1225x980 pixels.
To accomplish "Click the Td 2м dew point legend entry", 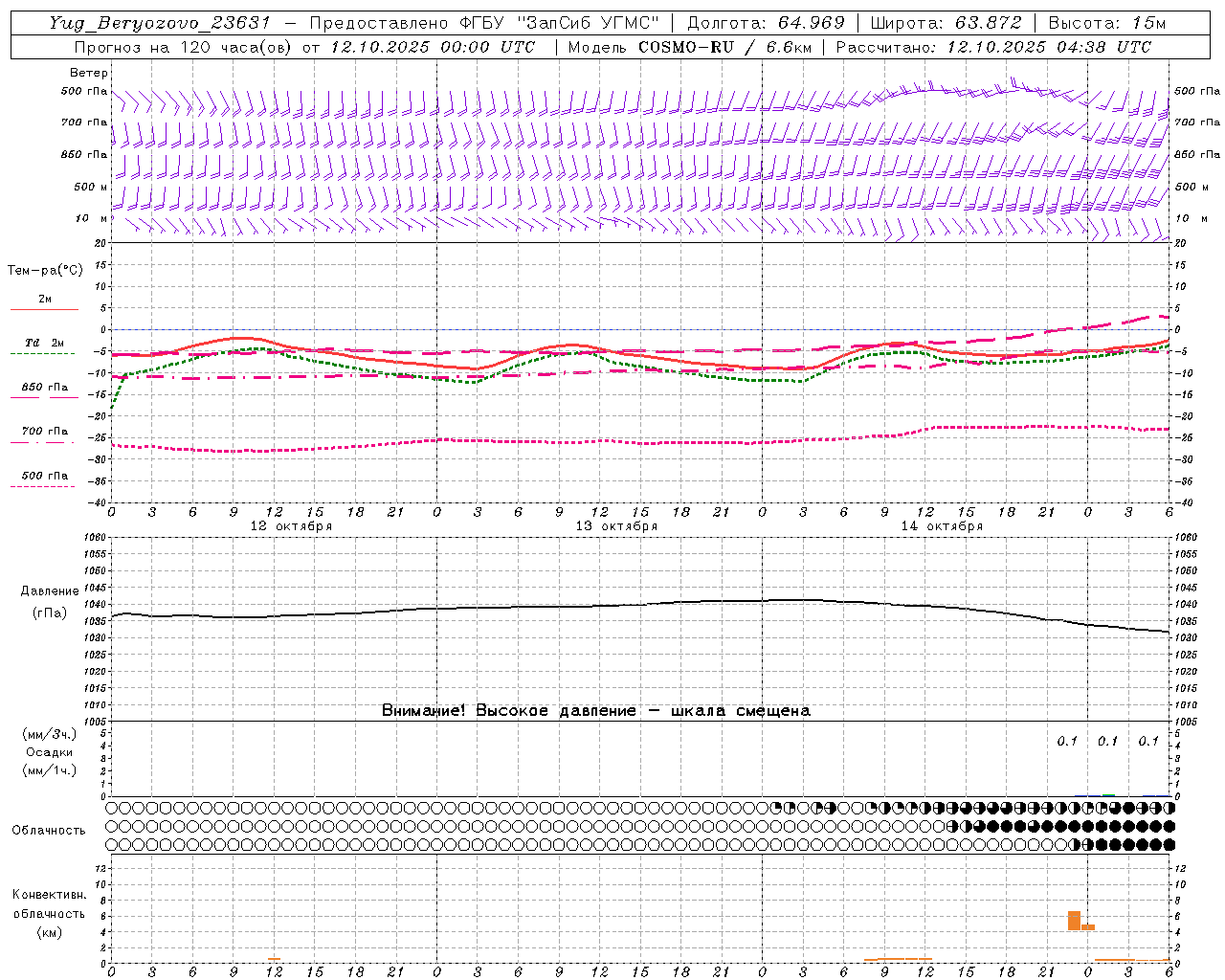I will click(44, 343).
